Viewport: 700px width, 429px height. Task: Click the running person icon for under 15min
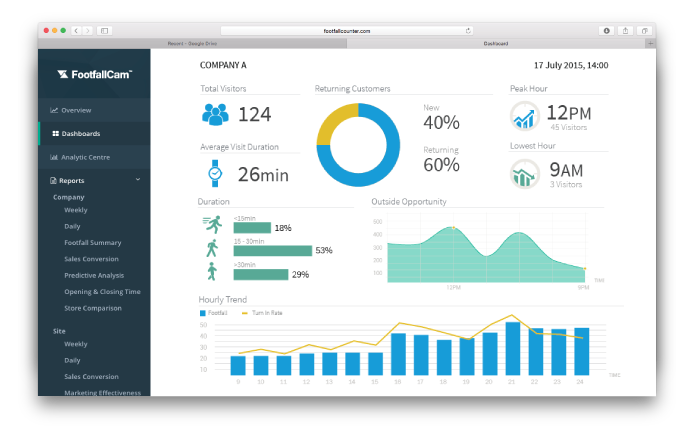coord(212,225)
